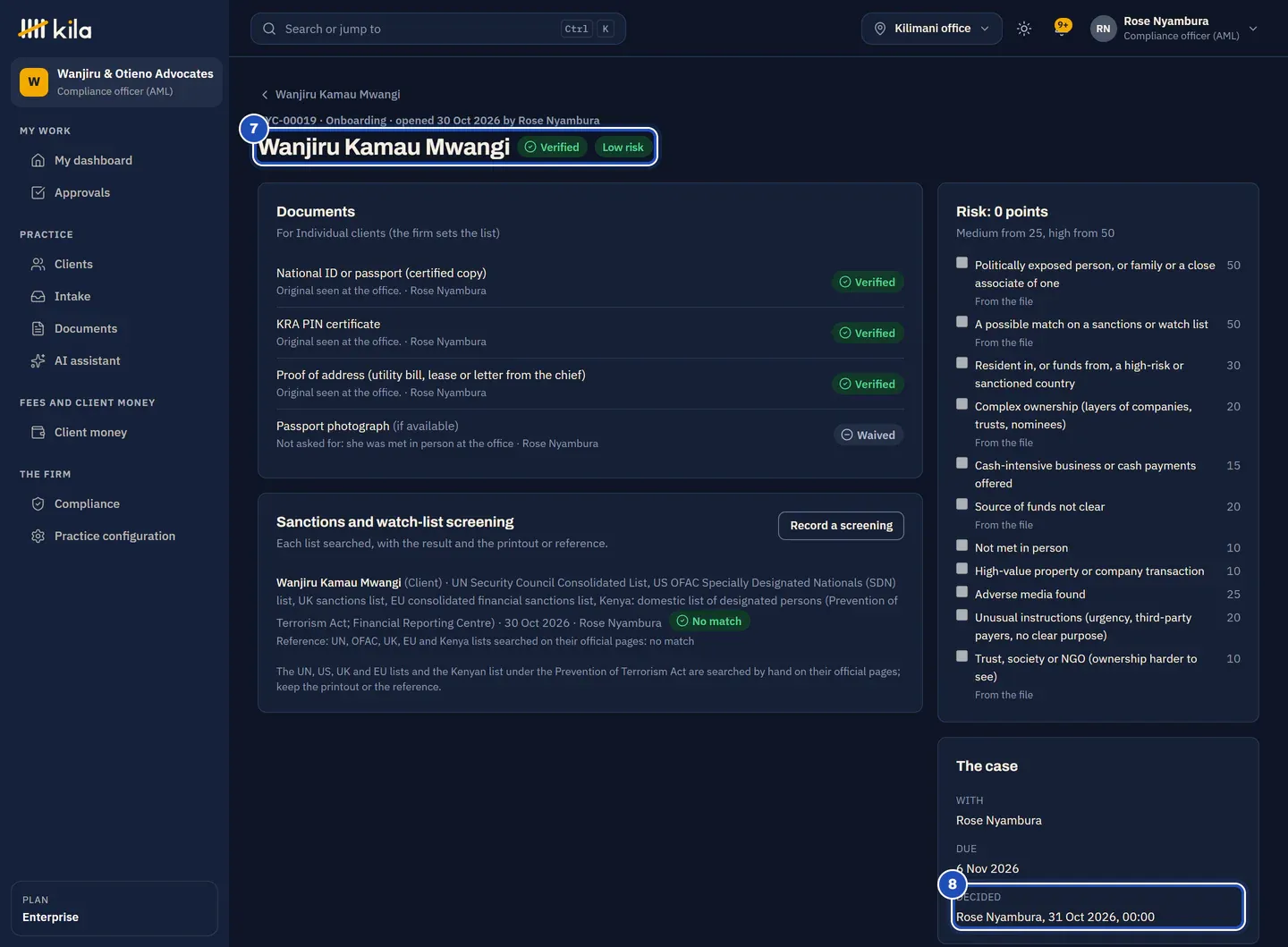The width and height of the screenshot is (1288, 947).
Task: Go to Approvals in the sidebar
Action: pyautogui.click(x=114, y=192)
